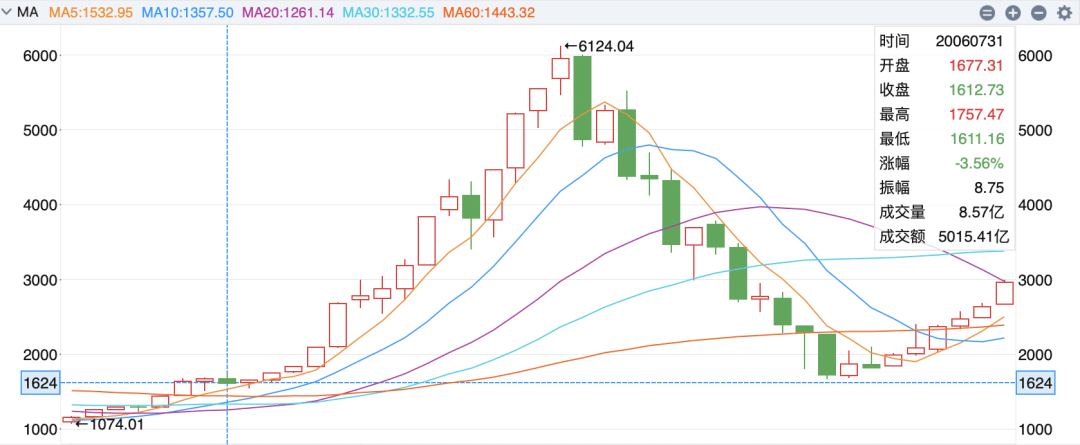Zoom out using the minus icon

pyautogui.click(x=1038, y=13)
